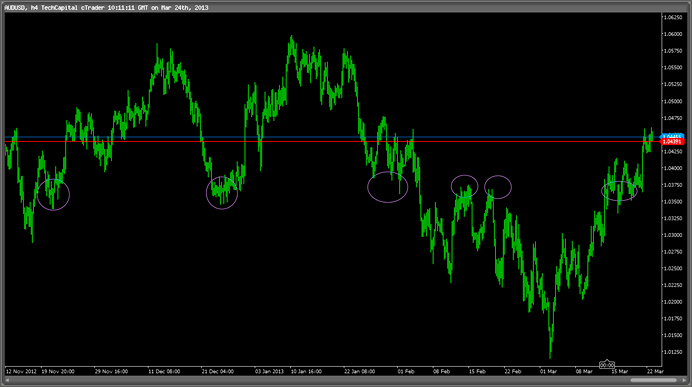The image size is (692, 387).
Task: Click the 1.06000 price axis label
Action: click(x=673, y=34)
